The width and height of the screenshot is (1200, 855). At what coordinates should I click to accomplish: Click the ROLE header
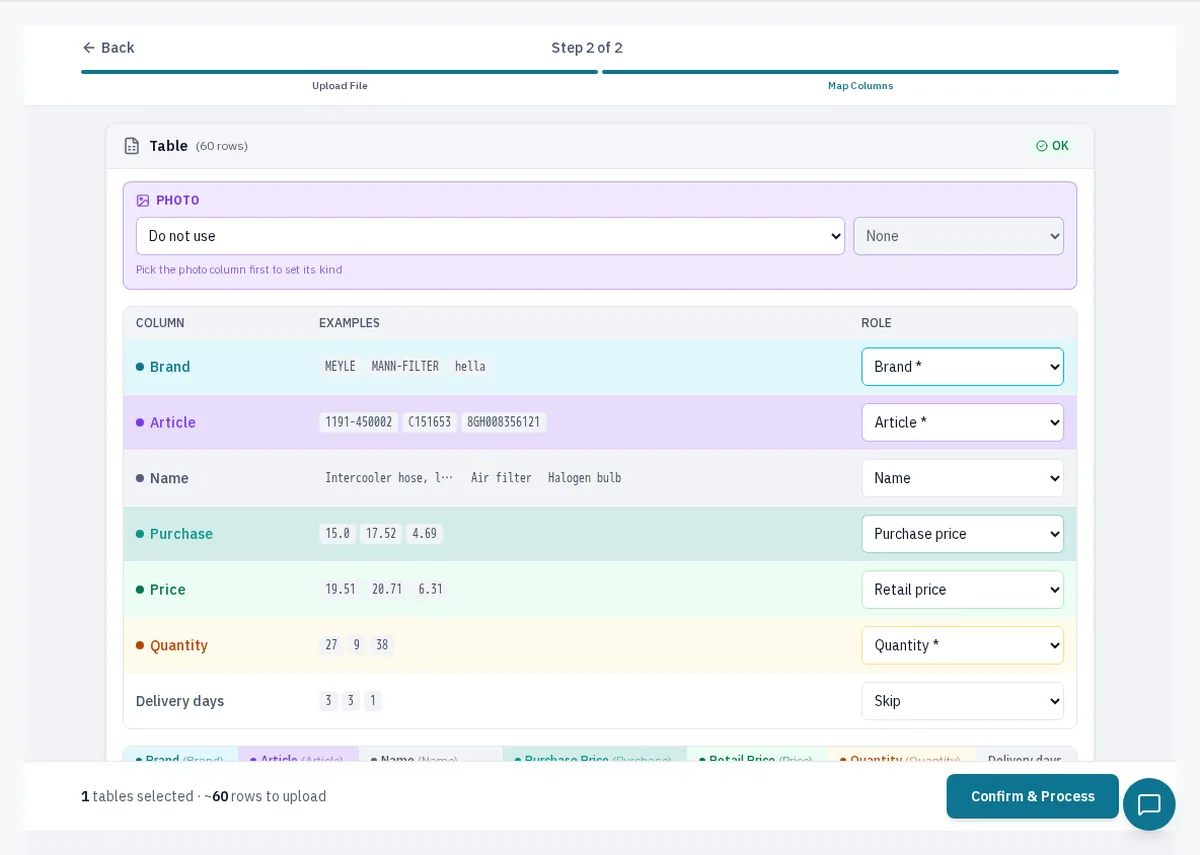click(x=876, y=323)
